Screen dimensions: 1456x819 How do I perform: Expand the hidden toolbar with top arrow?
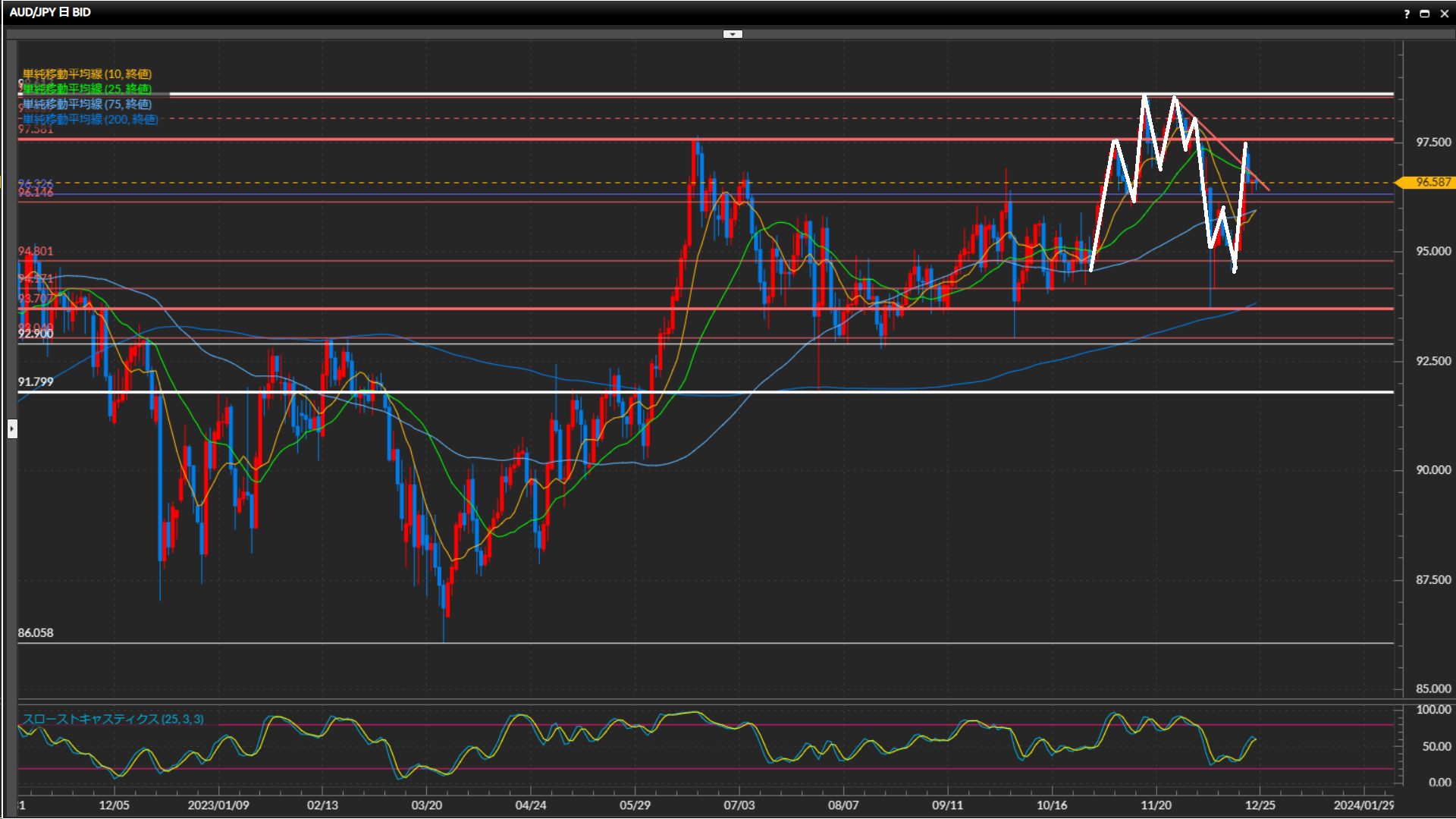click(732, 34)
